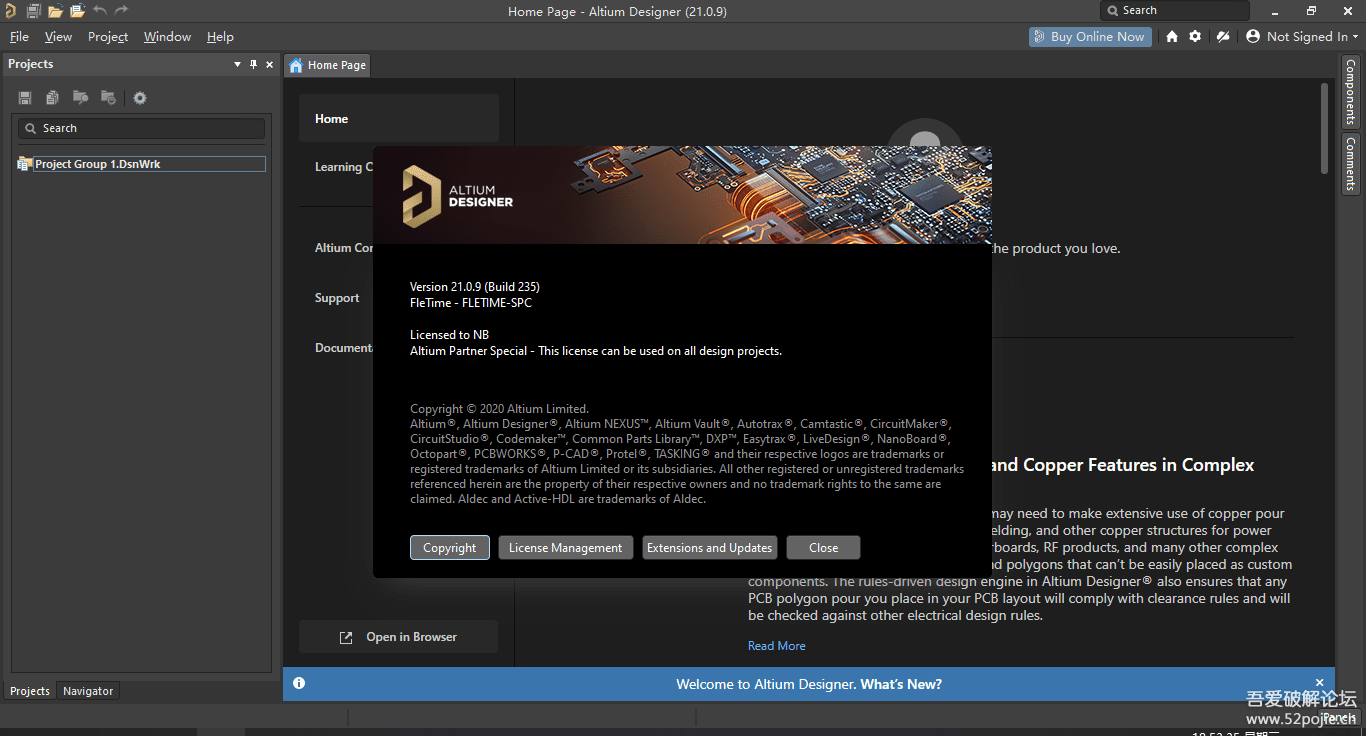
Task: Click the Undo arrow icon
Action: 100,11
